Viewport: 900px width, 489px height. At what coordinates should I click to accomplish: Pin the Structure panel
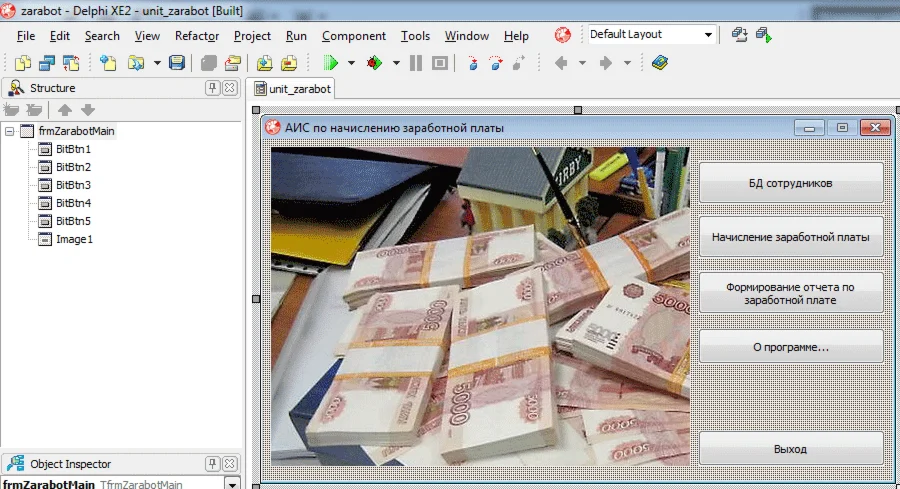click(x=212, y=88)
